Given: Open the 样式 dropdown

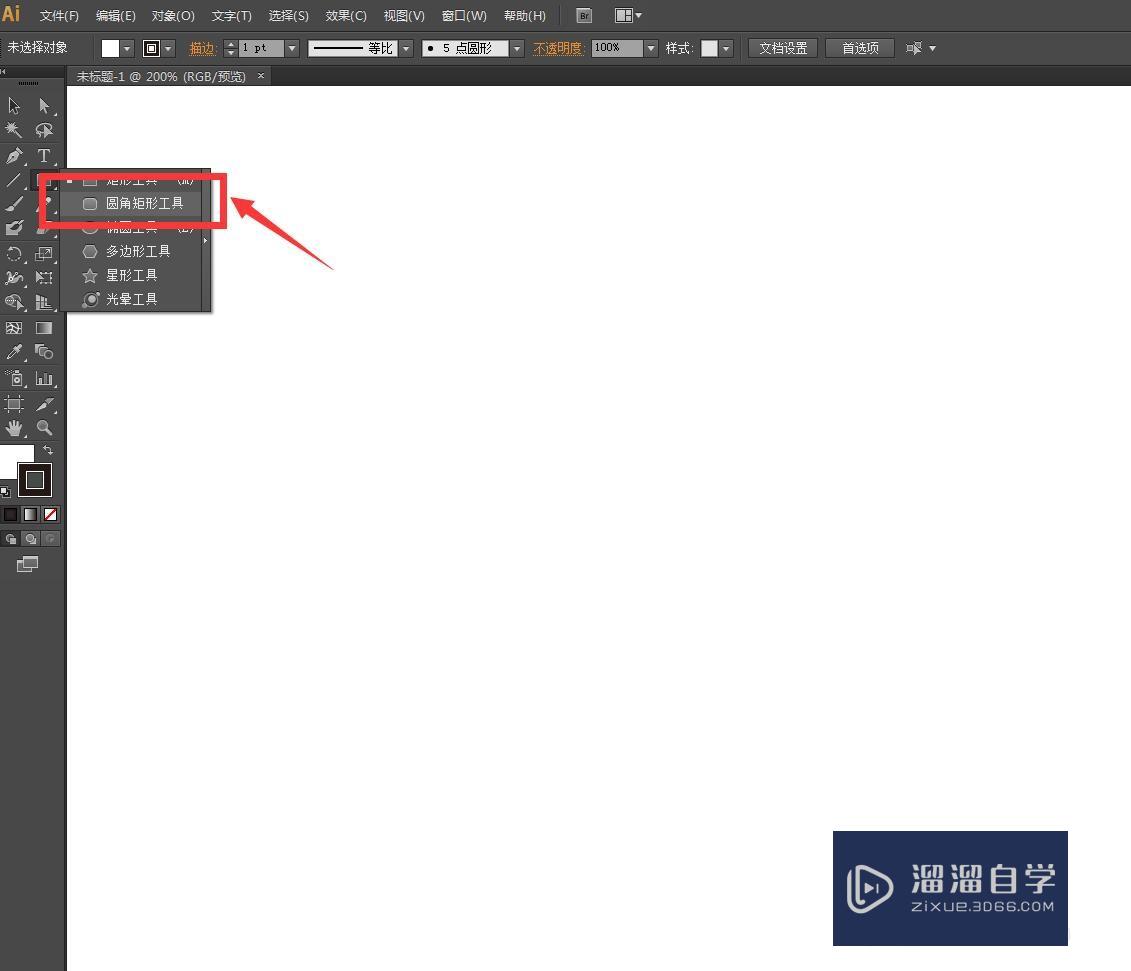Looking at the screenshot, I should pos(728,47).
